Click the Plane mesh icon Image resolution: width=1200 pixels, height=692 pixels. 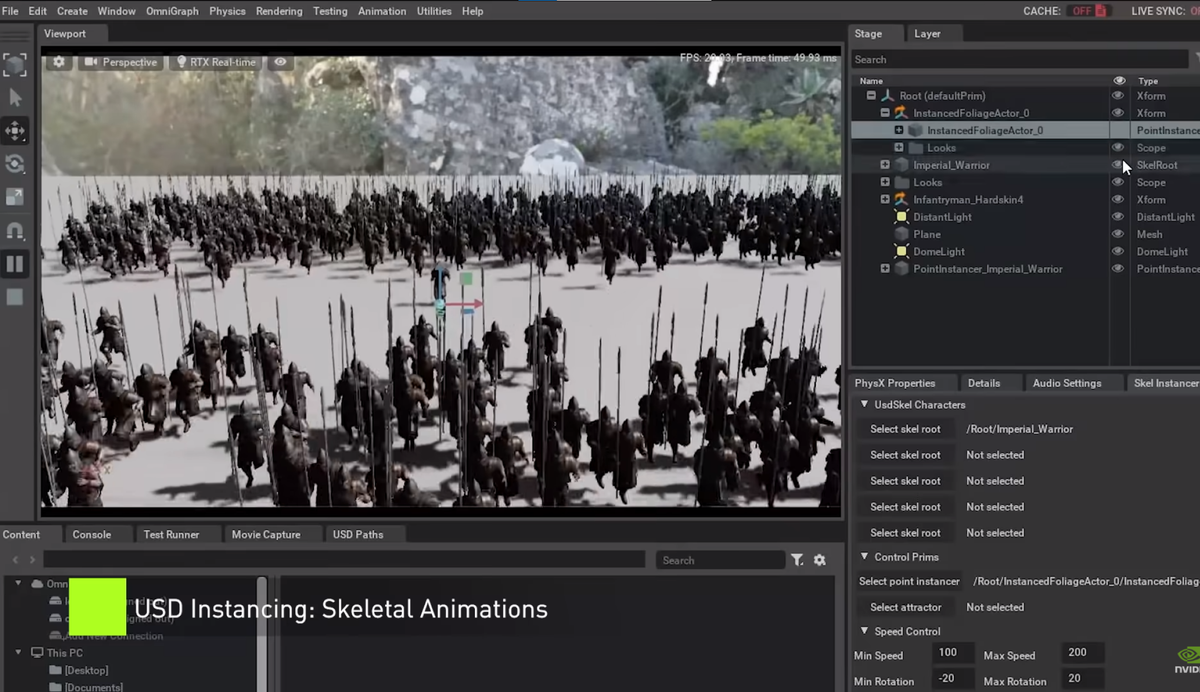point(901,234)
